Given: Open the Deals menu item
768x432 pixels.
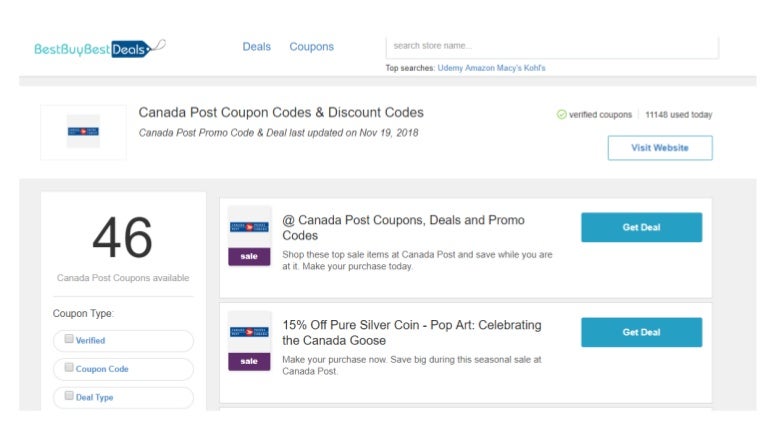Looking at the screenshot, I should coord(257,47).
